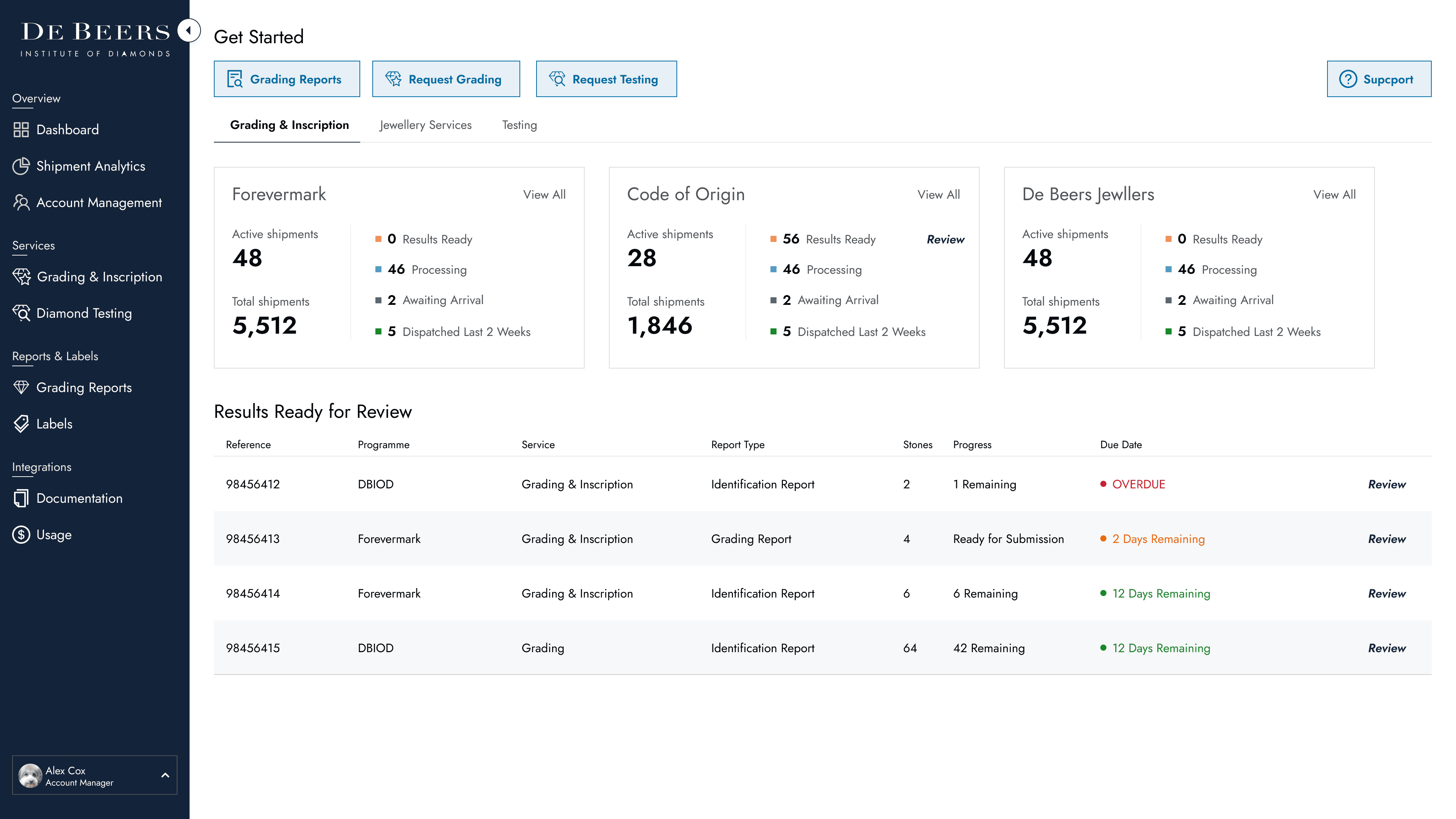Open the Grading & Inscription diamond icon

(x=22, y=277)
